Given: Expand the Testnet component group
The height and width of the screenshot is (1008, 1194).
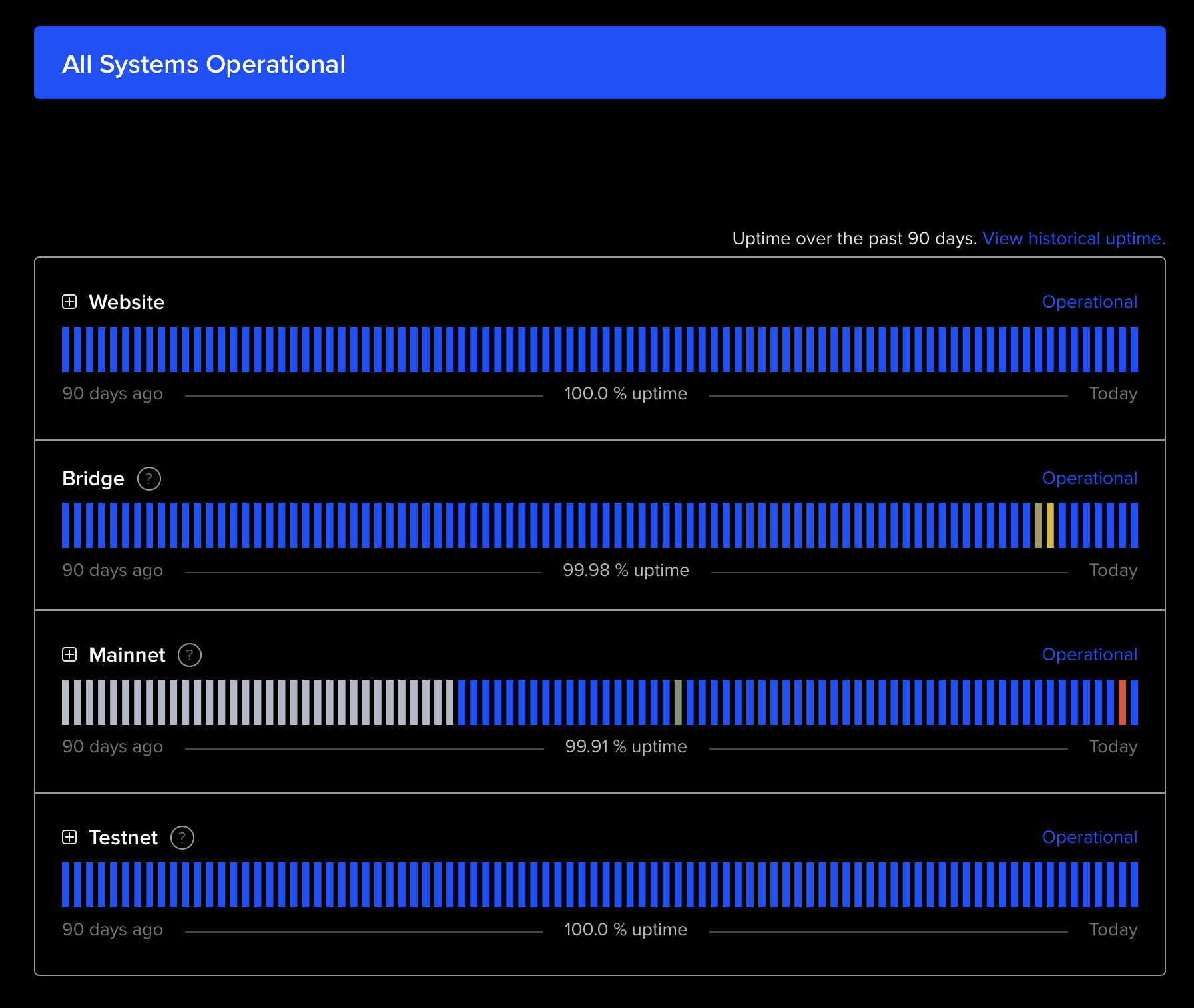Looking at the screenshot, I should (x=69, y=837).
